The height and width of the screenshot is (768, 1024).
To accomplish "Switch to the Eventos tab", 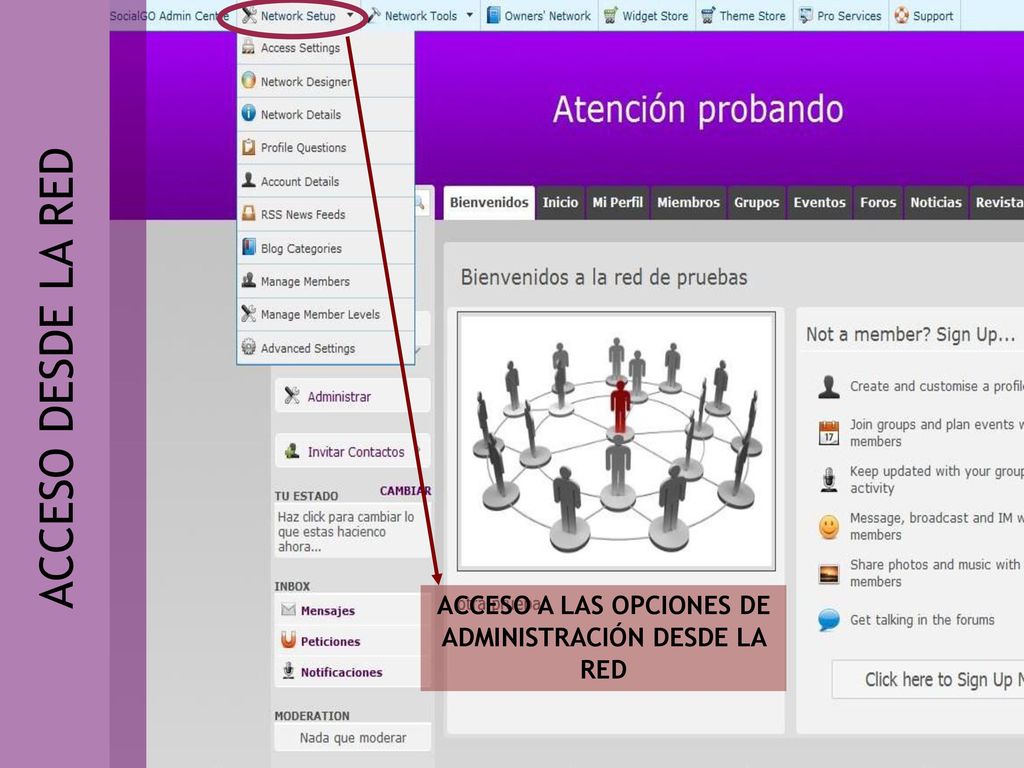I will tap(820, 202).
